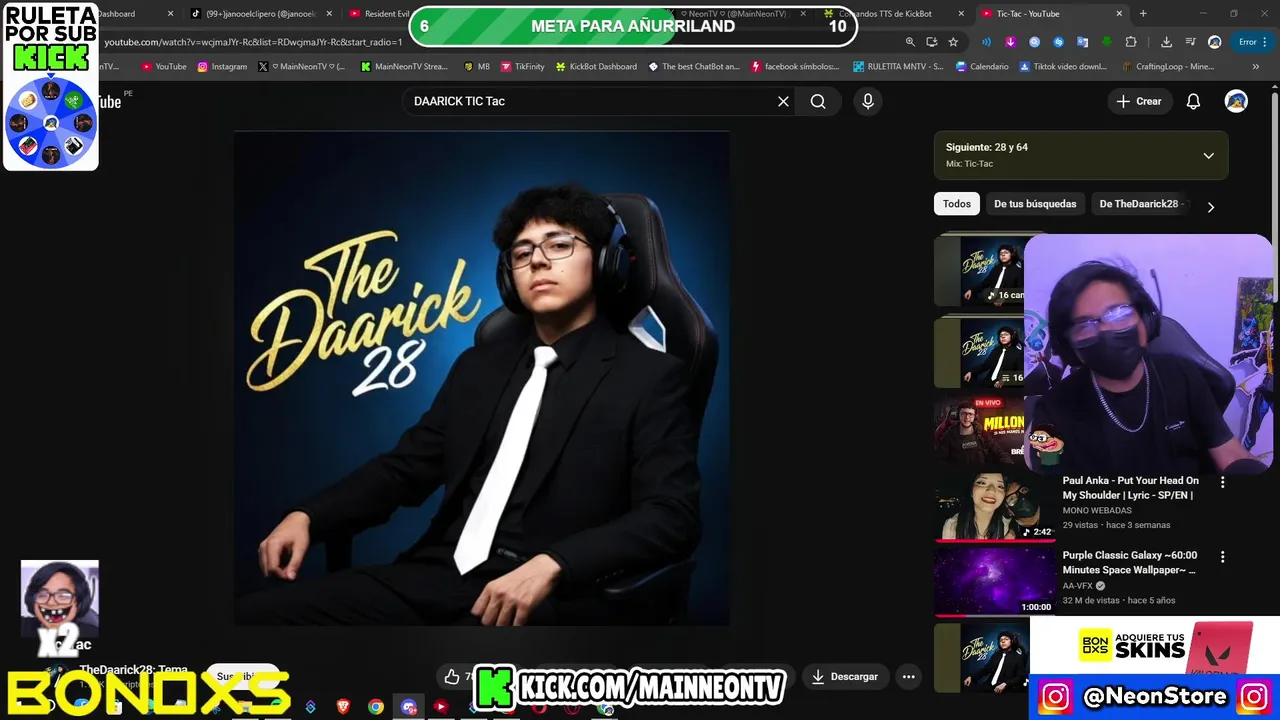Viewport: 1280px width, 720px height.
Task: Open Chrome in the taskbar
Action: click(375, 707)
